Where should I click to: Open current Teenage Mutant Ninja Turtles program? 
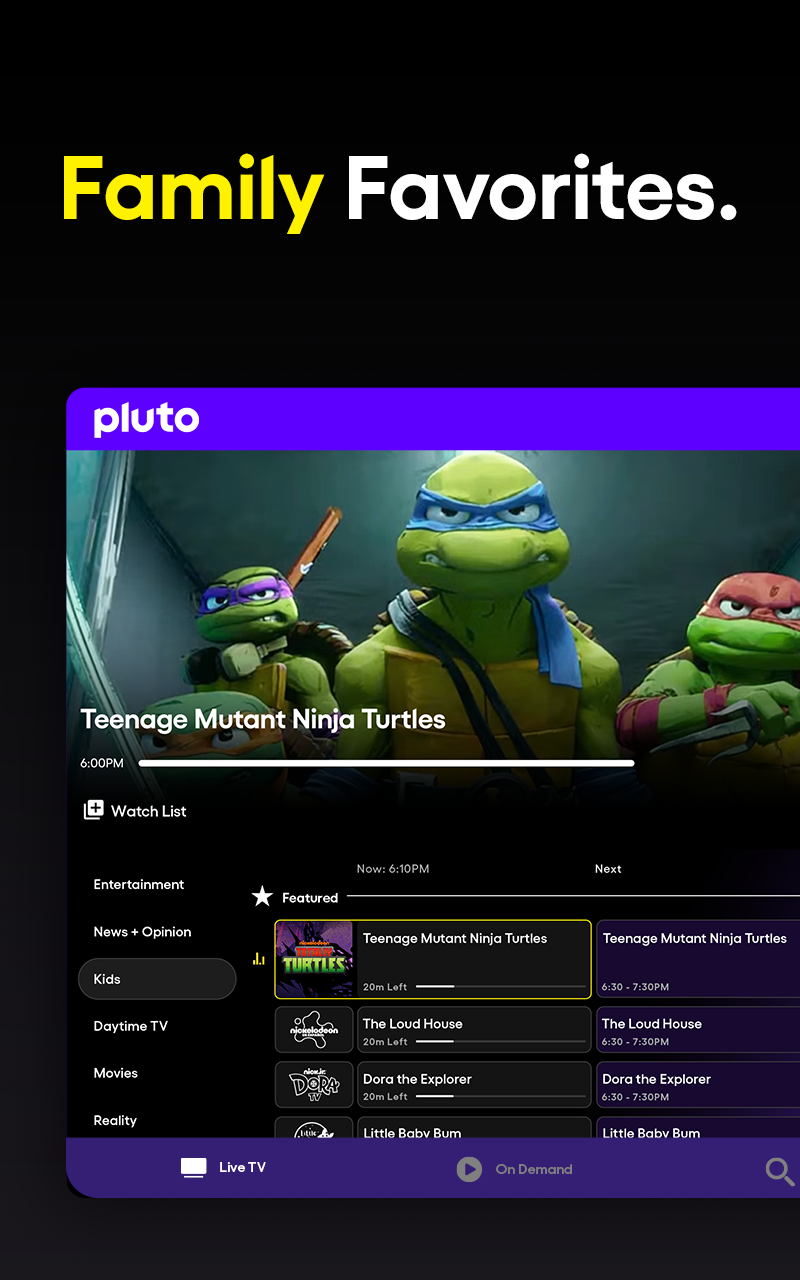coord(474,959)
